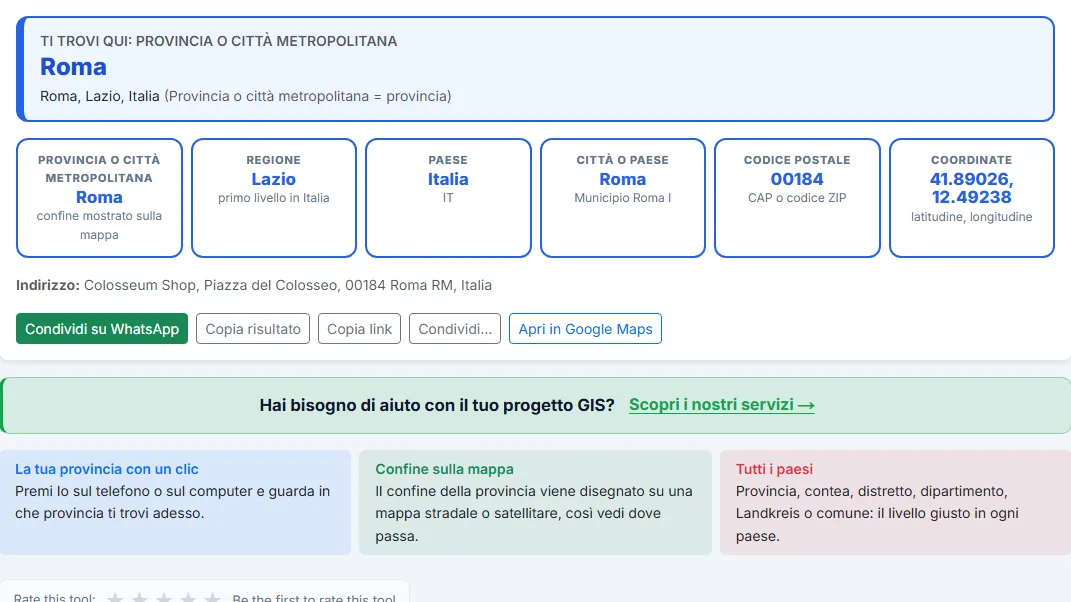Select the Provincia o città metropolitana Roma card
1071x602 pixels.
(100, 198)
